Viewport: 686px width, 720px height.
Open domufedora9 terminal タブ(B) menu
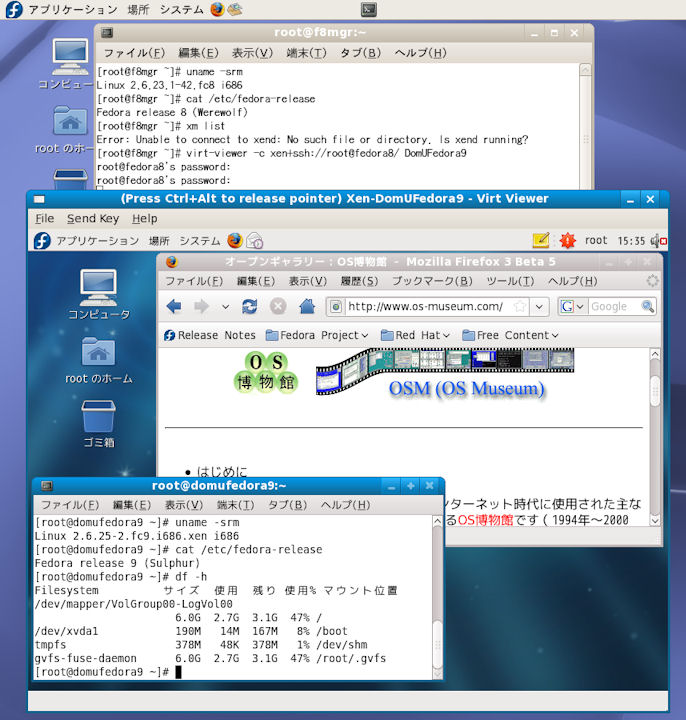click(x=287, y=505)
